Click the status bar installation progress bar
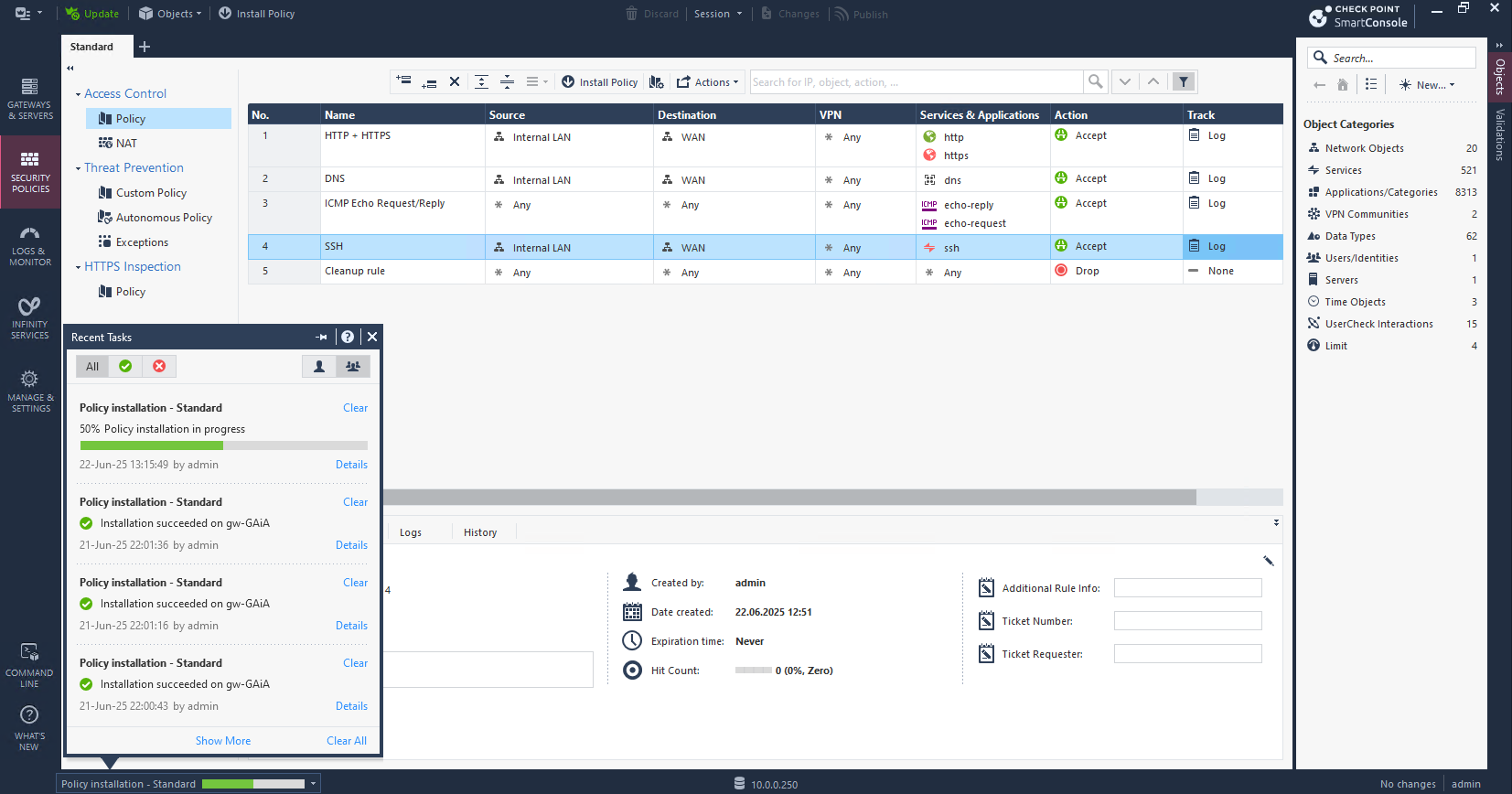1512x794 pixels. [x=253, y=784]
